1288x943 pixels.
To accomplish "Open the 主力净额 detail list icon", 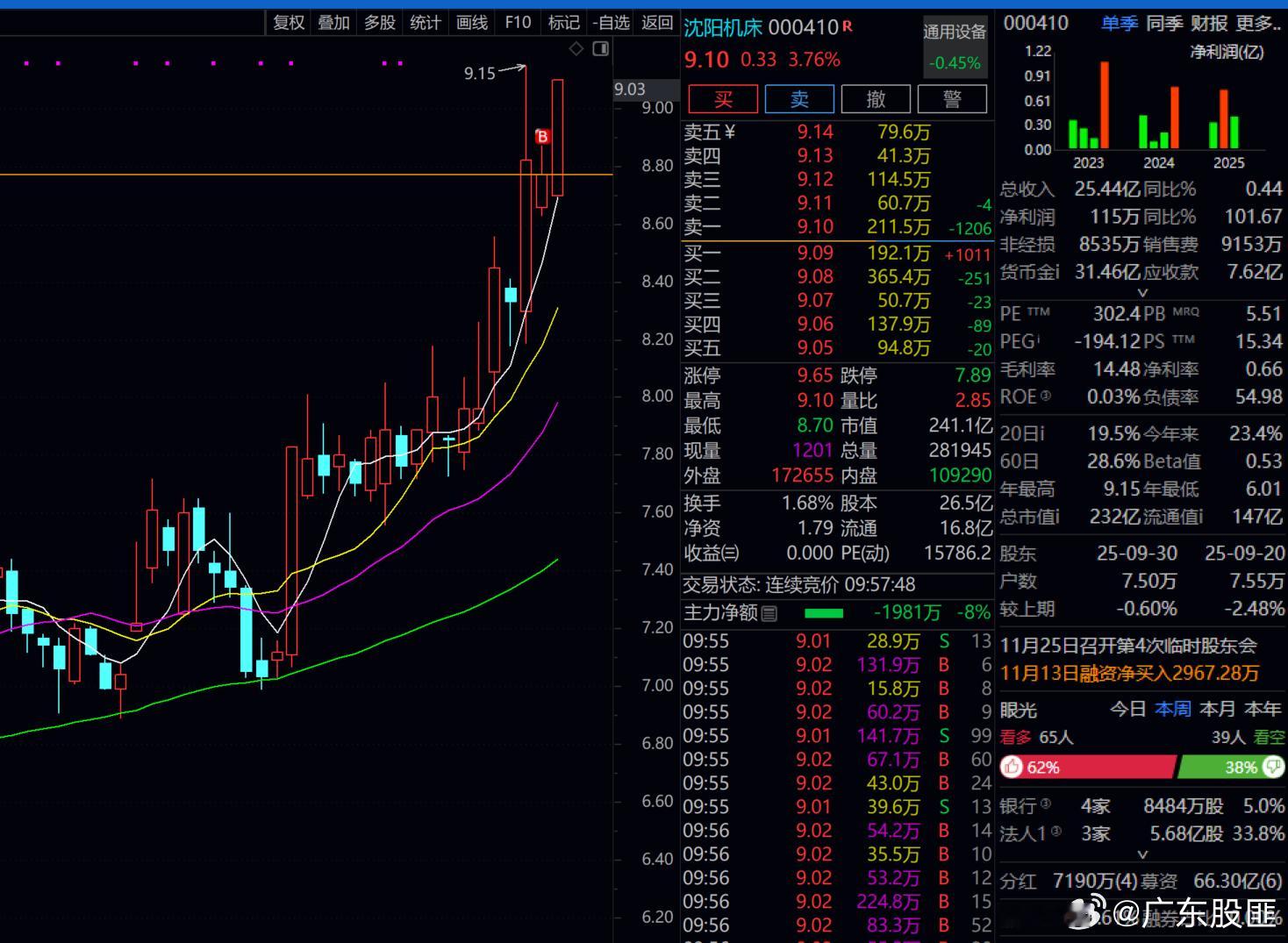I will (x=769, y=614).
